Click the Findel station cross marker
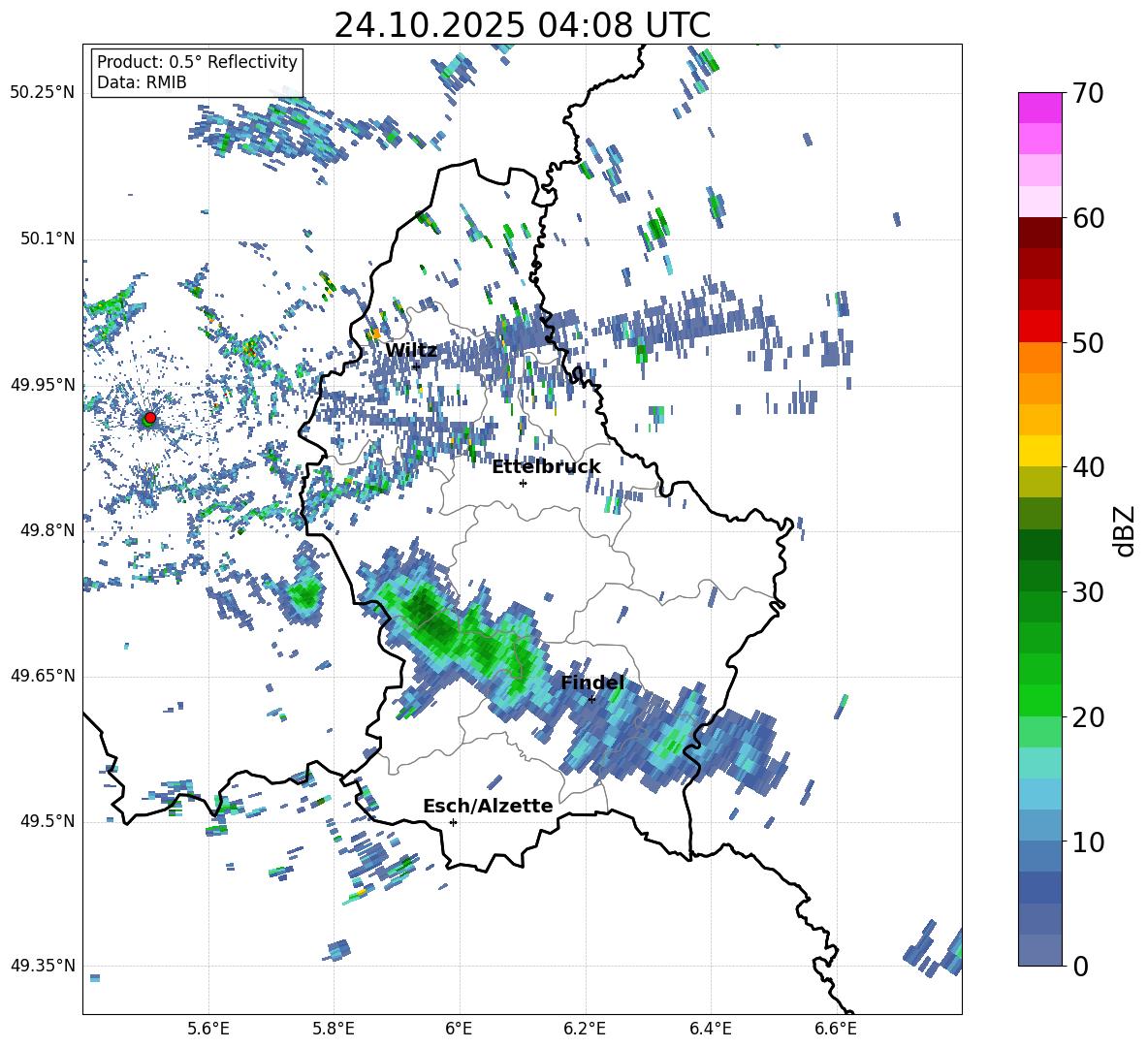1148x1048 pixels. click(591, 699)
